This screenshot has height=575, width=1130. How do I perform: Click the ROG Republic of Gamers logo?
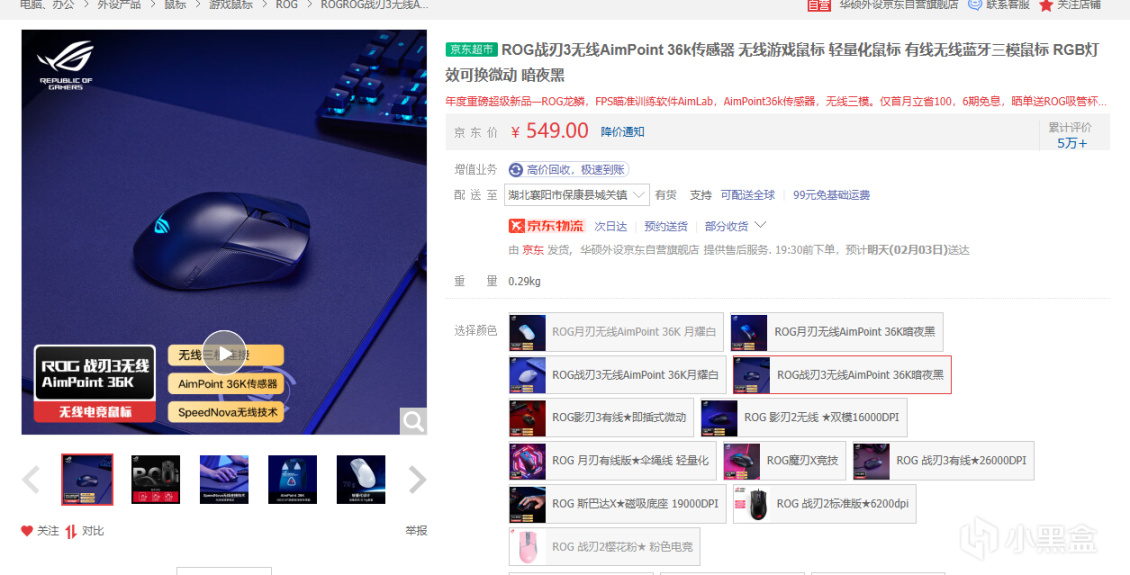pyautogui.click(x=66, y=65)
